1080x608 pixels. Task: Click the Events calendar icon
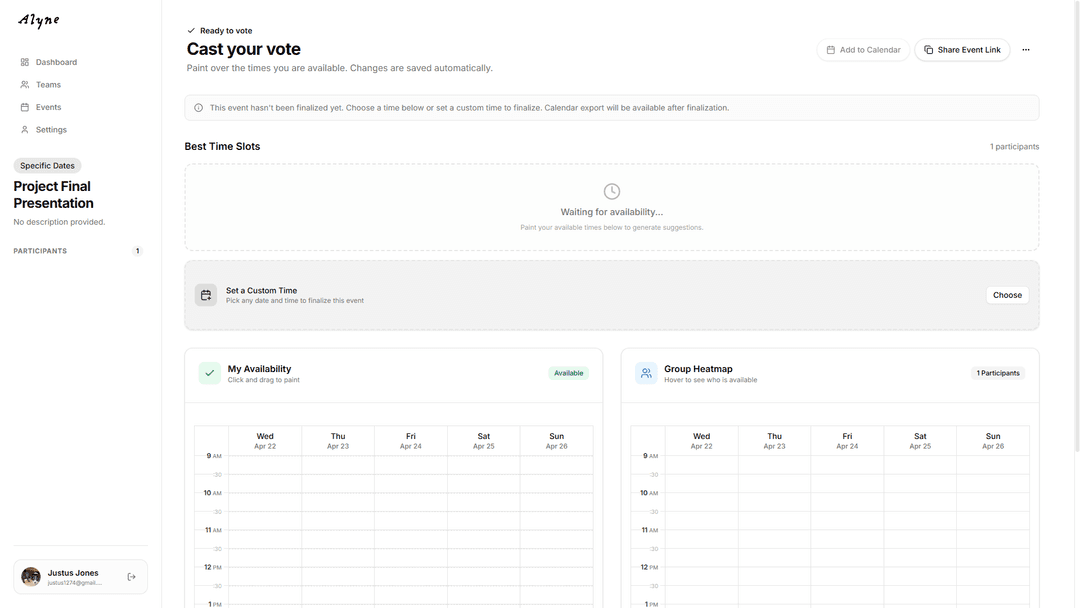(25, 107)
